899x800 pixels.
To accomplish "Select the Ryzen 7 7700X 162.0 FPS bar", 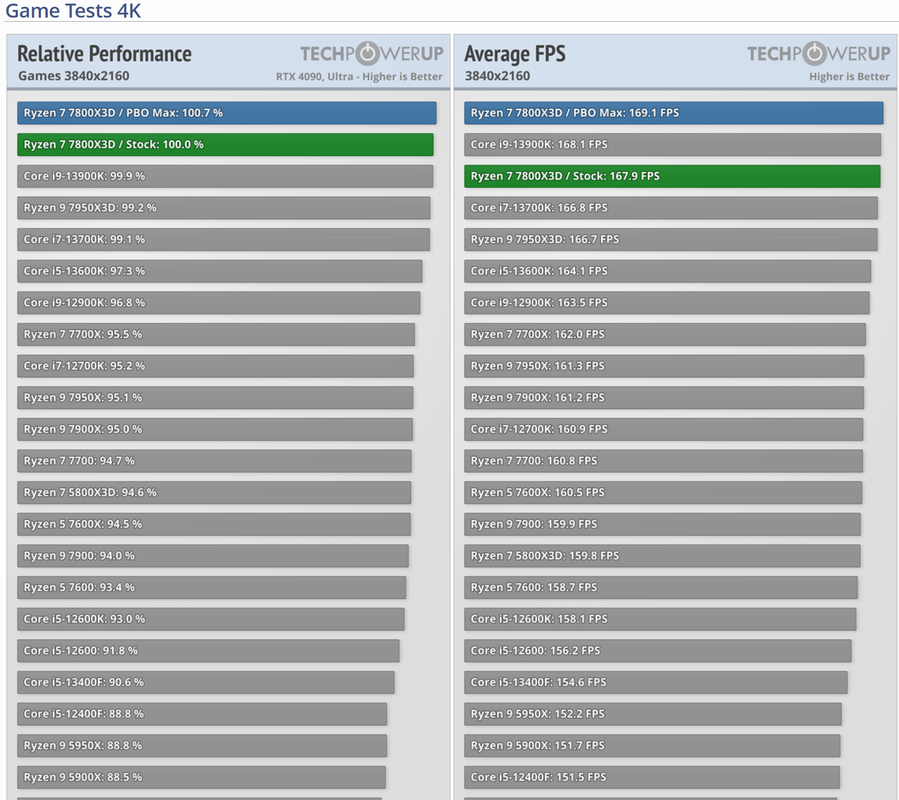I will pos(665,334).
